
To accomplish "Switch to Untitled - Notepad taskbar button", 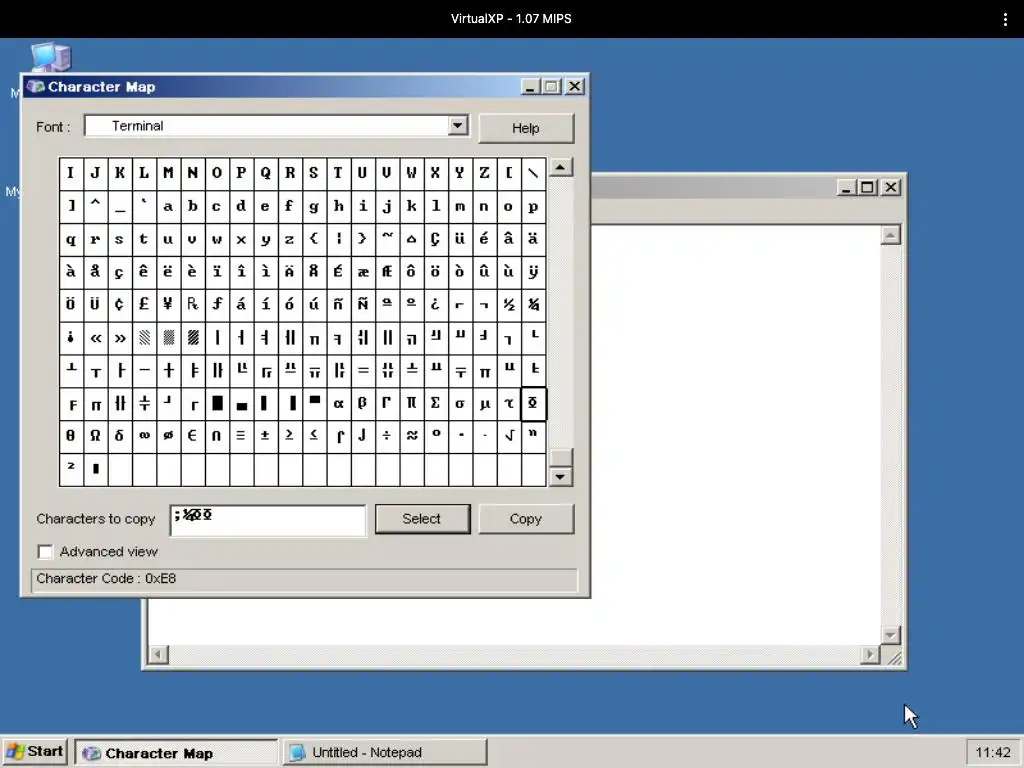I will point(385,752).
